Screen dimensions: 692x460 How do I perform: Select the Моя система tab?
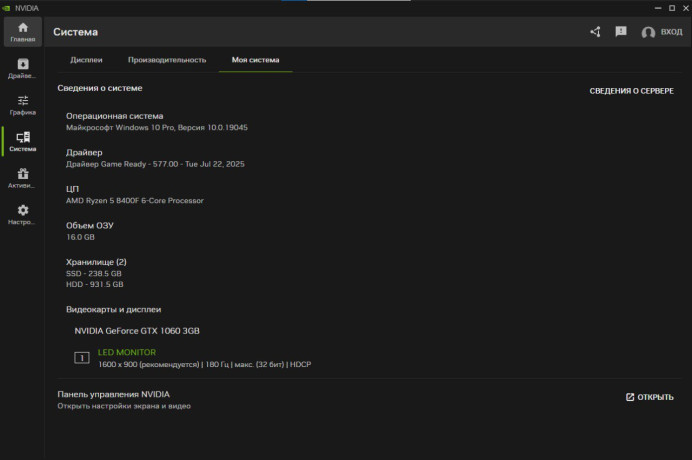[x=256, y=60]
